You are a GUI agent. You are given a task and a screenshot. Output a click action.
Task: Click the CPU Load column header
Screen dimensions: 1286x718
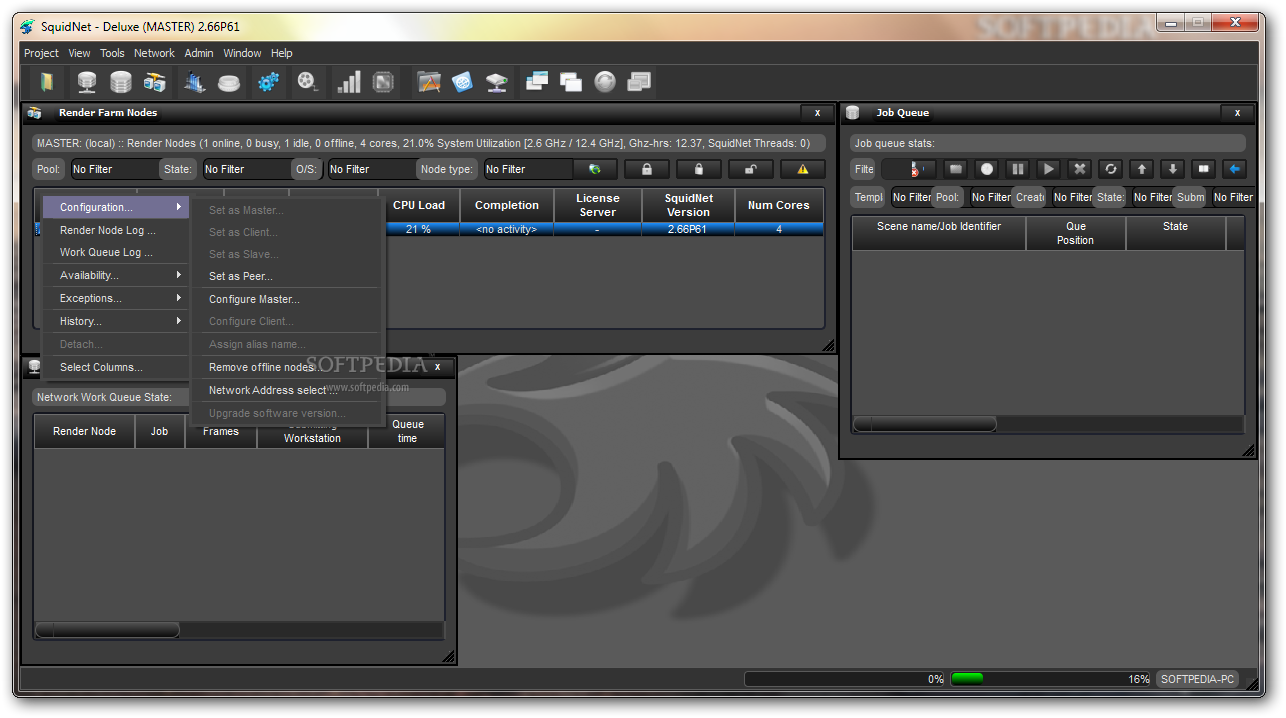[419, 205]
